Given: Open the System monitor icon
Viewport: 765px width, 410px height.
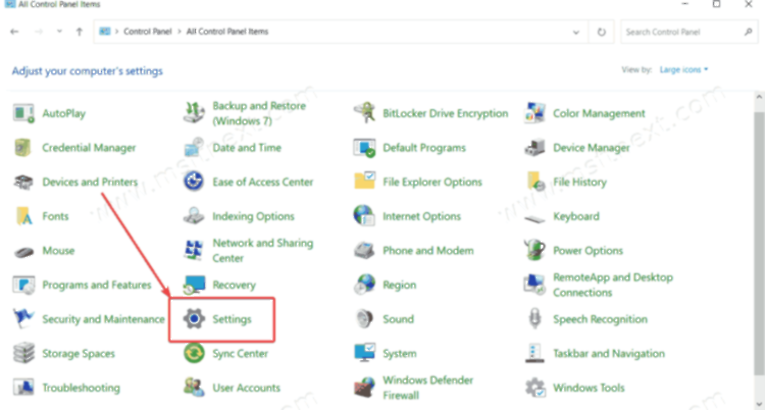Looking at the screenshot, I should [x=364, y=353].
